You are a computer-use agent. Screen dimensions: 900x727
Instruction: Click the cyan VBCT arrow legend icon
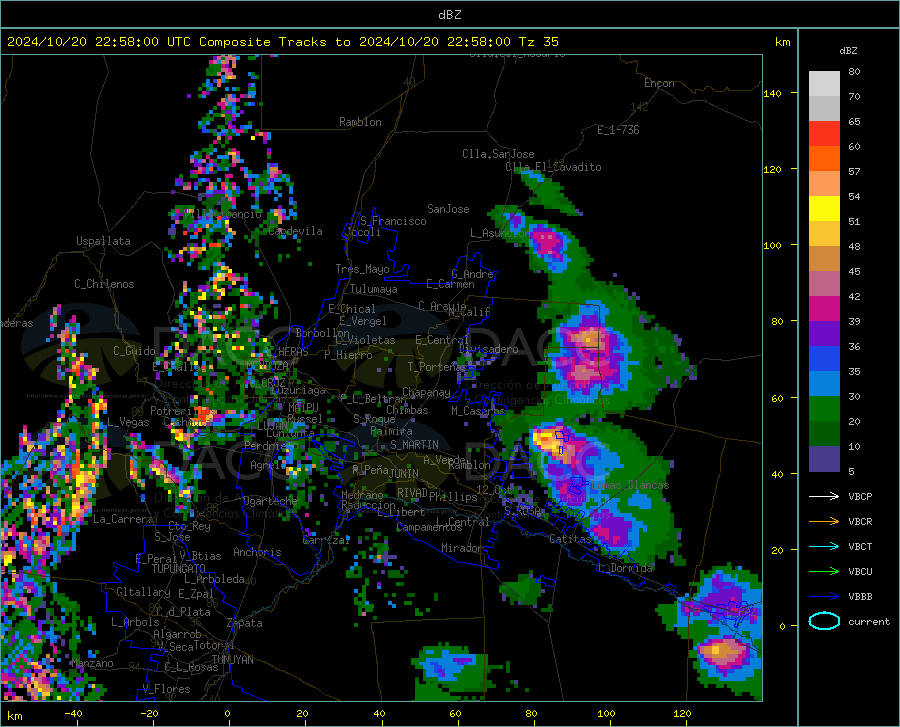[824, 546]
